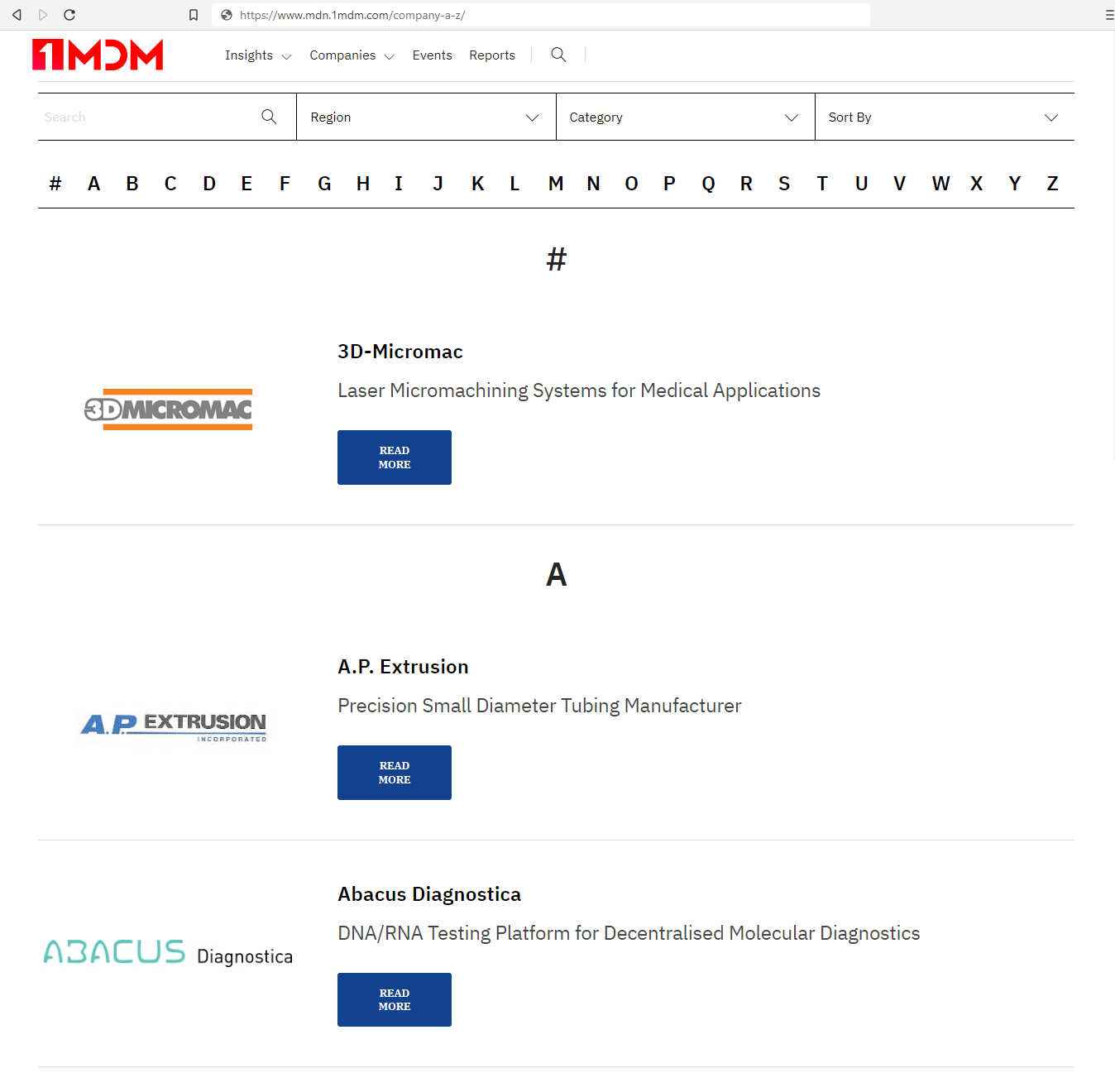Jump to letter Y in alphabet bar

pyautogui.click(x=1014, y=183)
